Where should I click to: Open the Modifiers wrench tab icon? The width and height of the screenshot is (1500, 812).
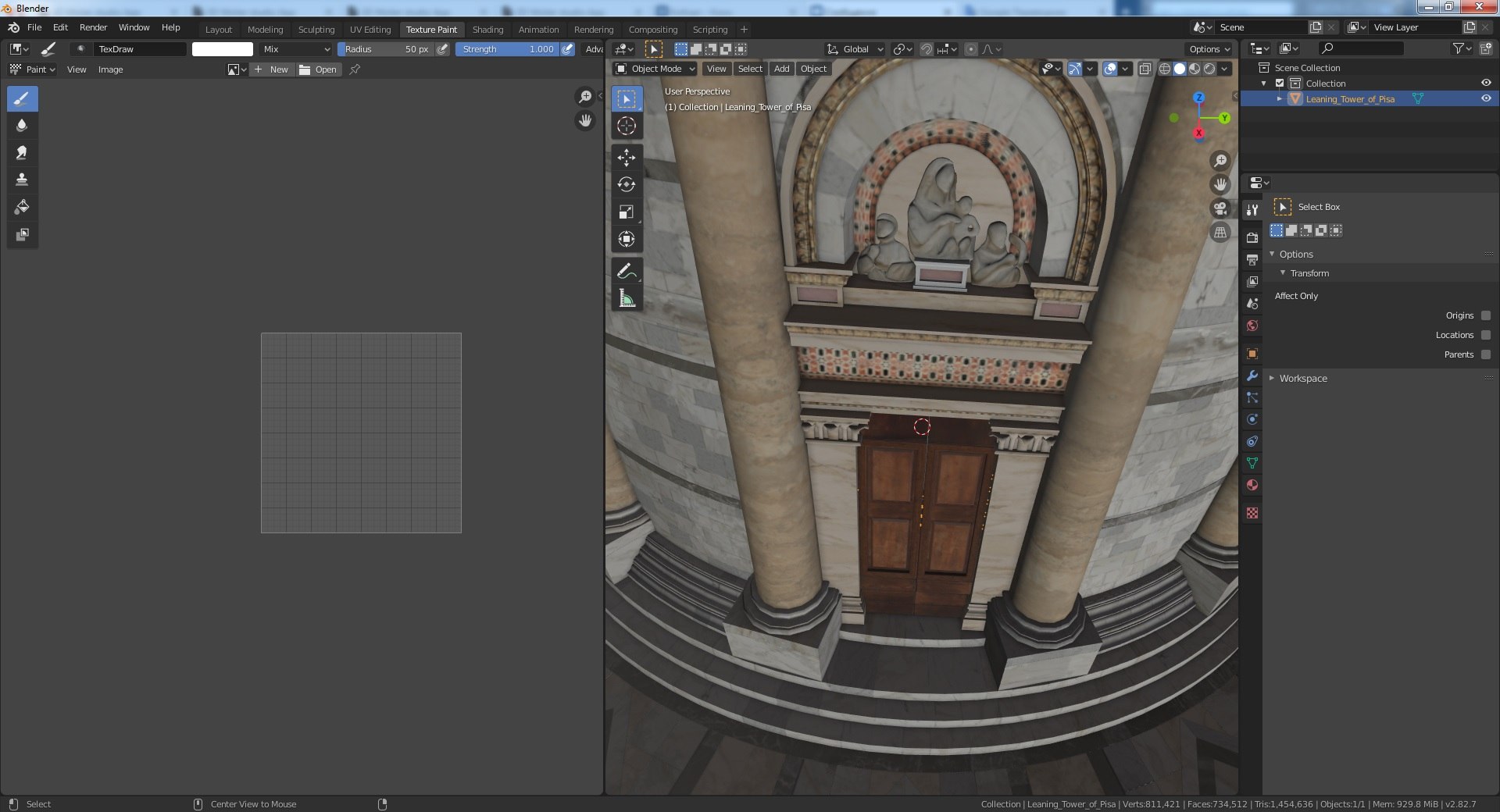tap(1252, 376)
